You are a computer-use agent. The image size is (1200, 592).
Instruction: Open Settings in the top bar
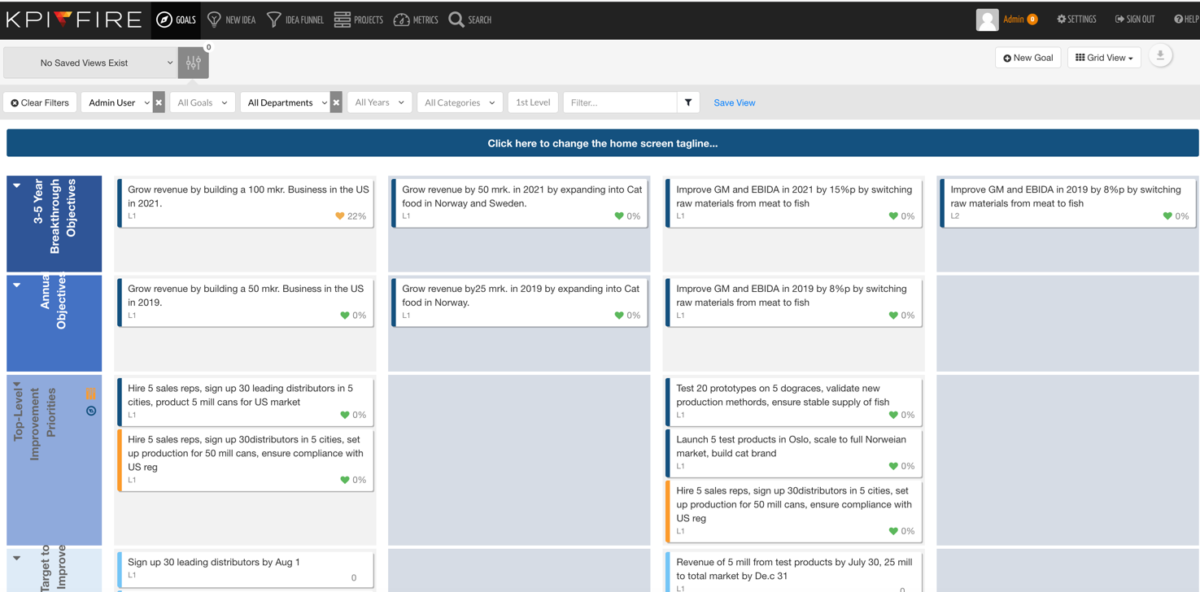1077,19
